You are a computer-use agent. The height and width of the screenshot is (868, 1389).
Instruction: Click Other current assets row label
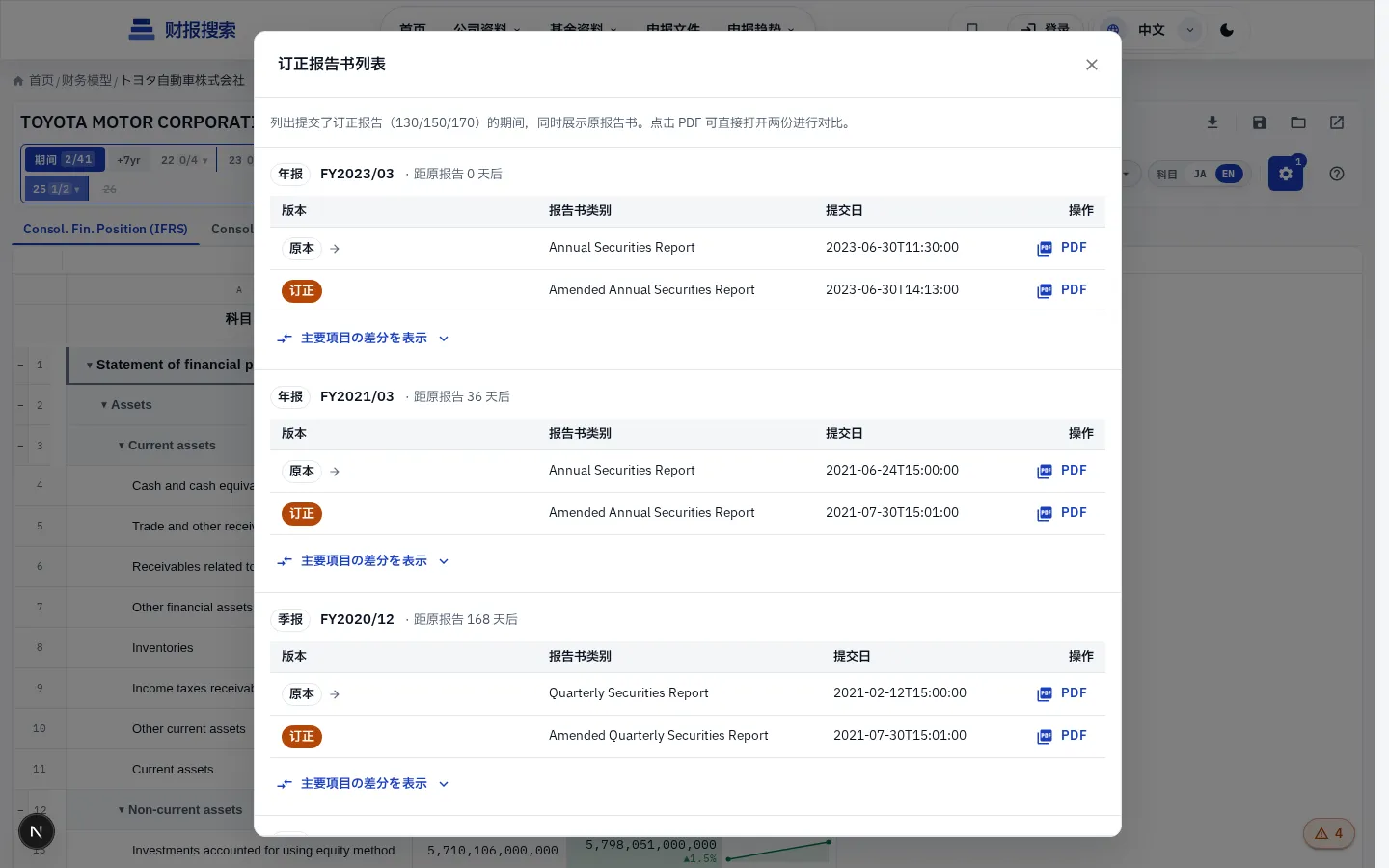coord(189,729)
